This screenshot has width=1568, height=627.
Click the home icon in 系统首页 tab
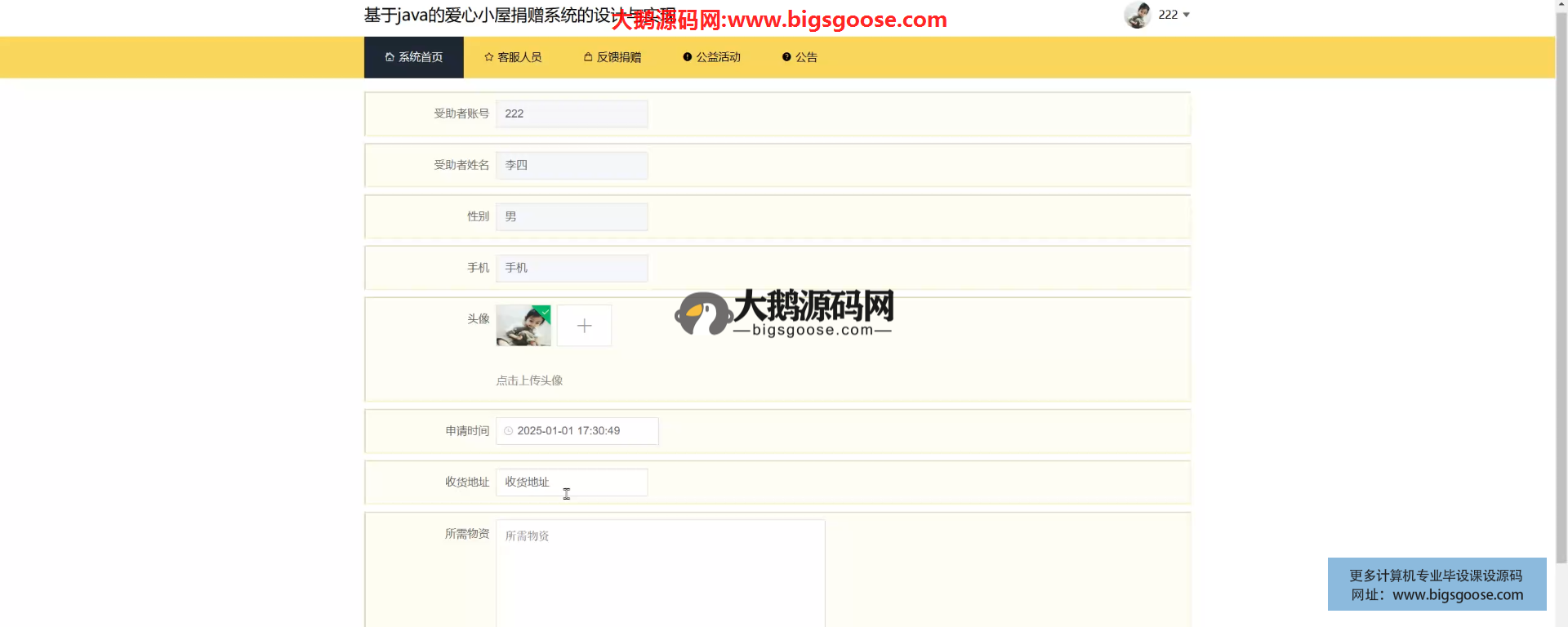[x=390, y=57]
